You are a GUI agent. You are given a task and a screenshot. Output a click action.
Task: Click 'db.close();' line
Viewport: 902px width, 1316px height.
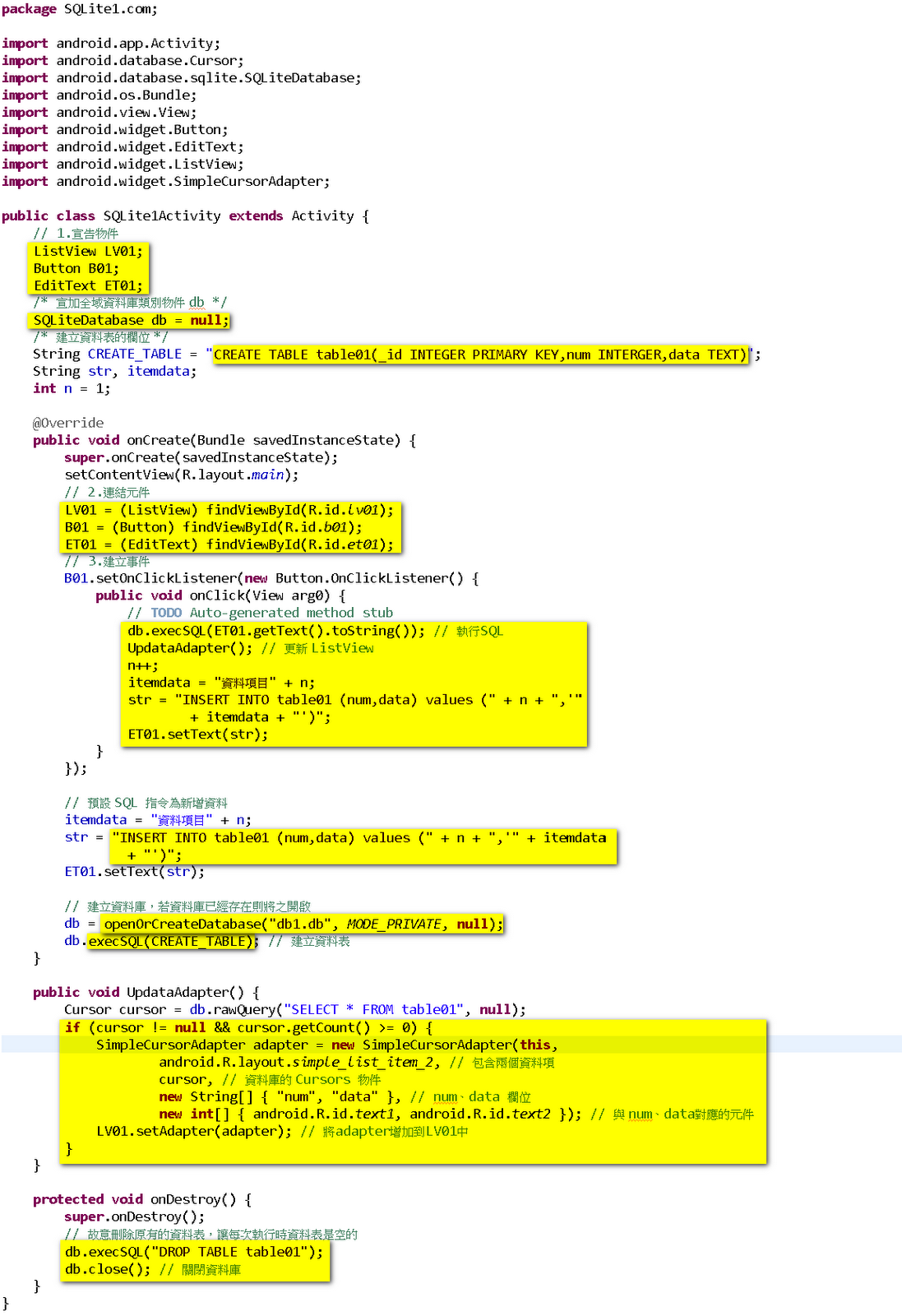108,1270
